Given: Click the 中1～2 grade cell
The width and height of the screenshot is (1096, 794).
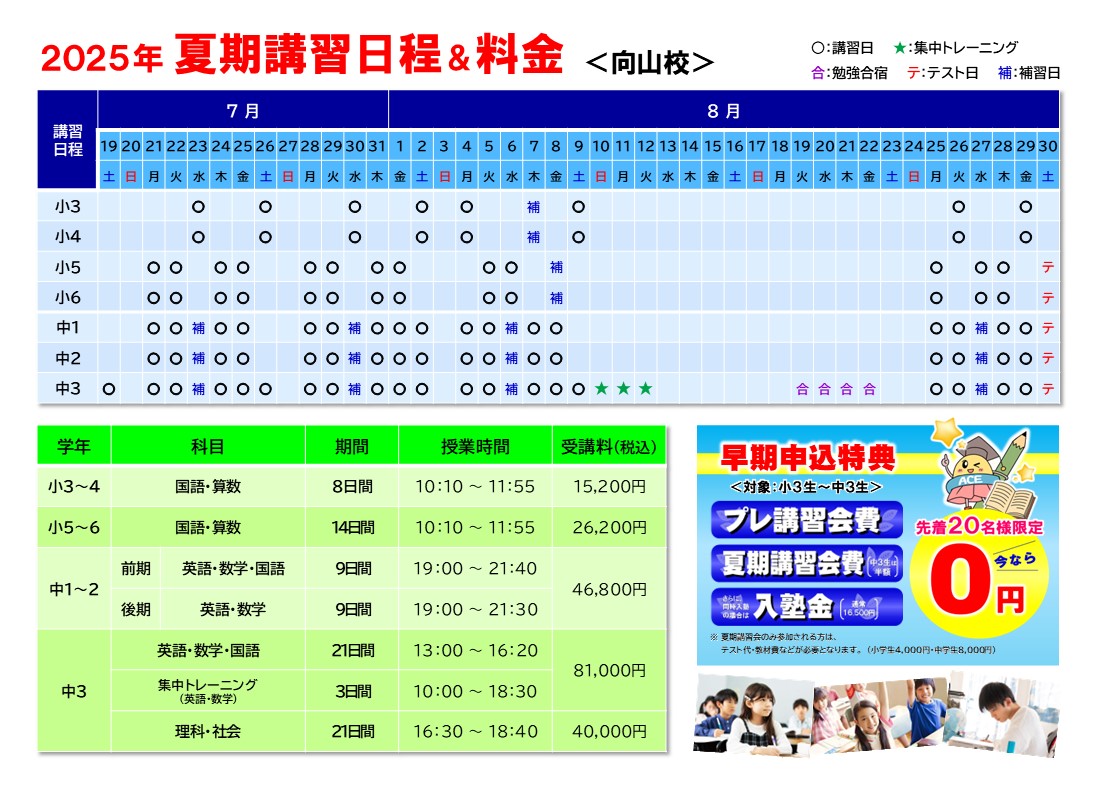Looking at the screenshot, I should [x=74, y=589].
